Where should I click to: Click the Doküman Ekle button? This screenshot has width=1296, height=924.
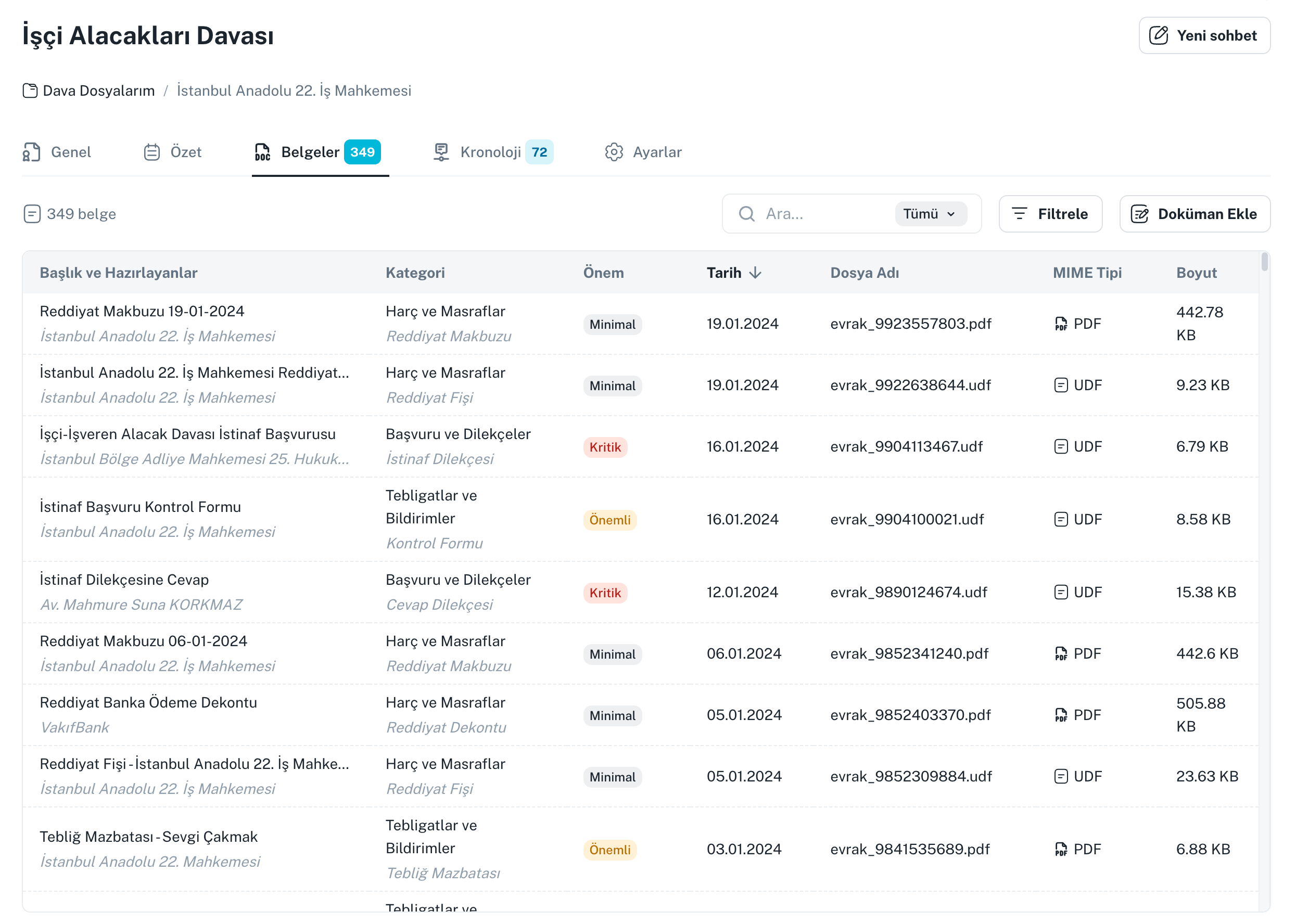pyautogui.click(x=1195, y=214)
